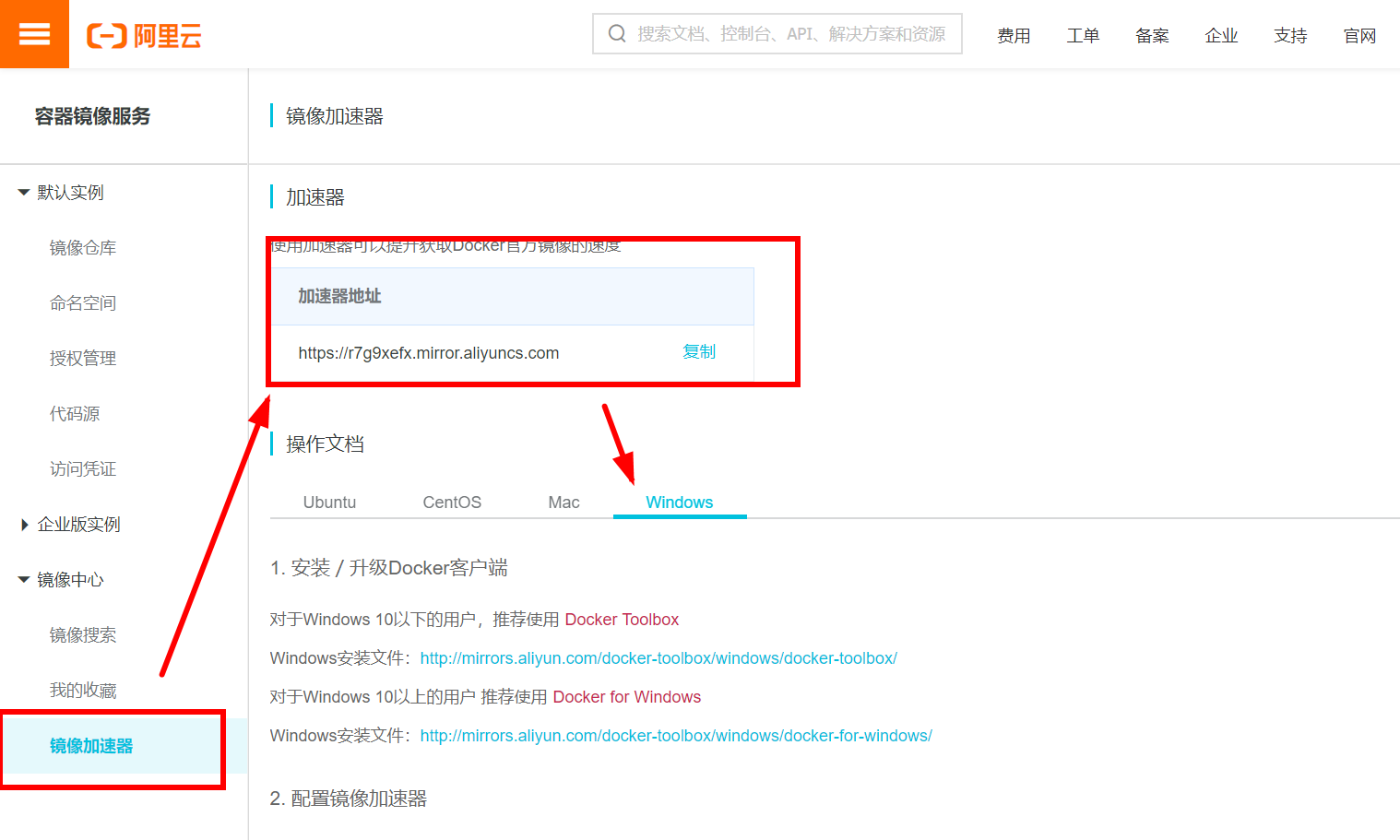1400x840 pixels.
Task: Click the search magnifier icon
Action: click(x=616, y=33)
